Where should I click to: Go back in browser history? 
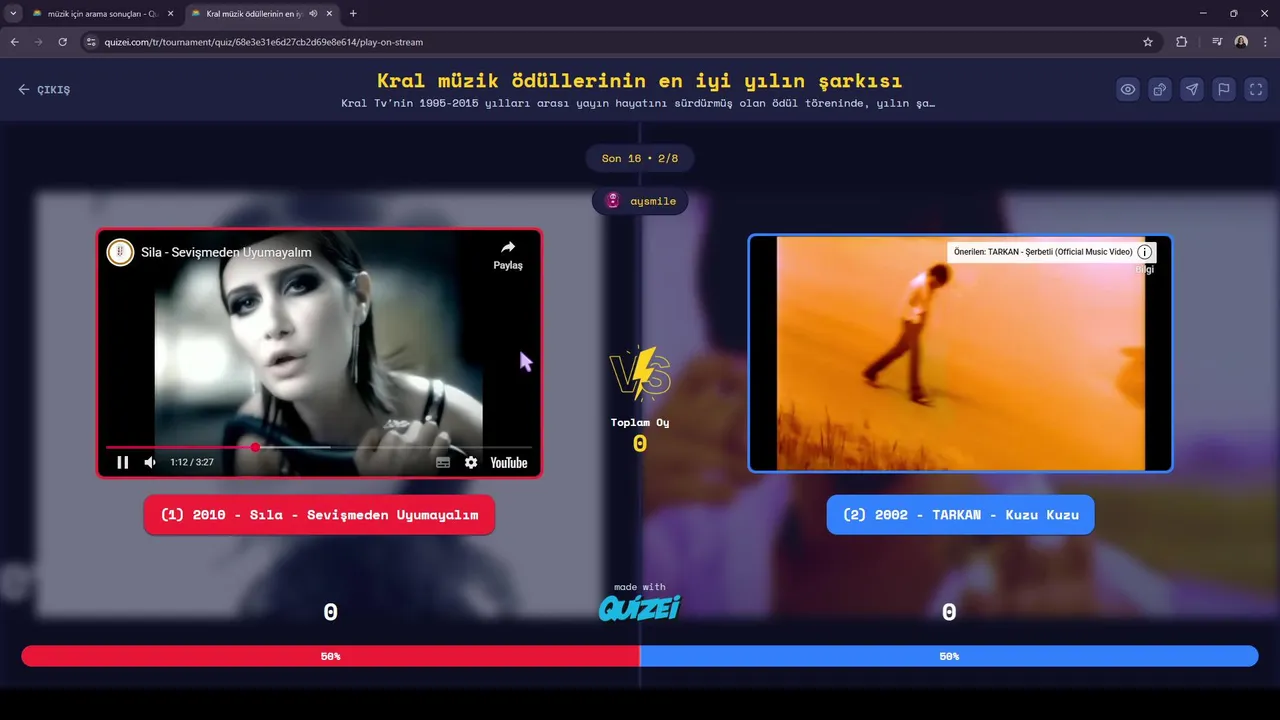15,42
